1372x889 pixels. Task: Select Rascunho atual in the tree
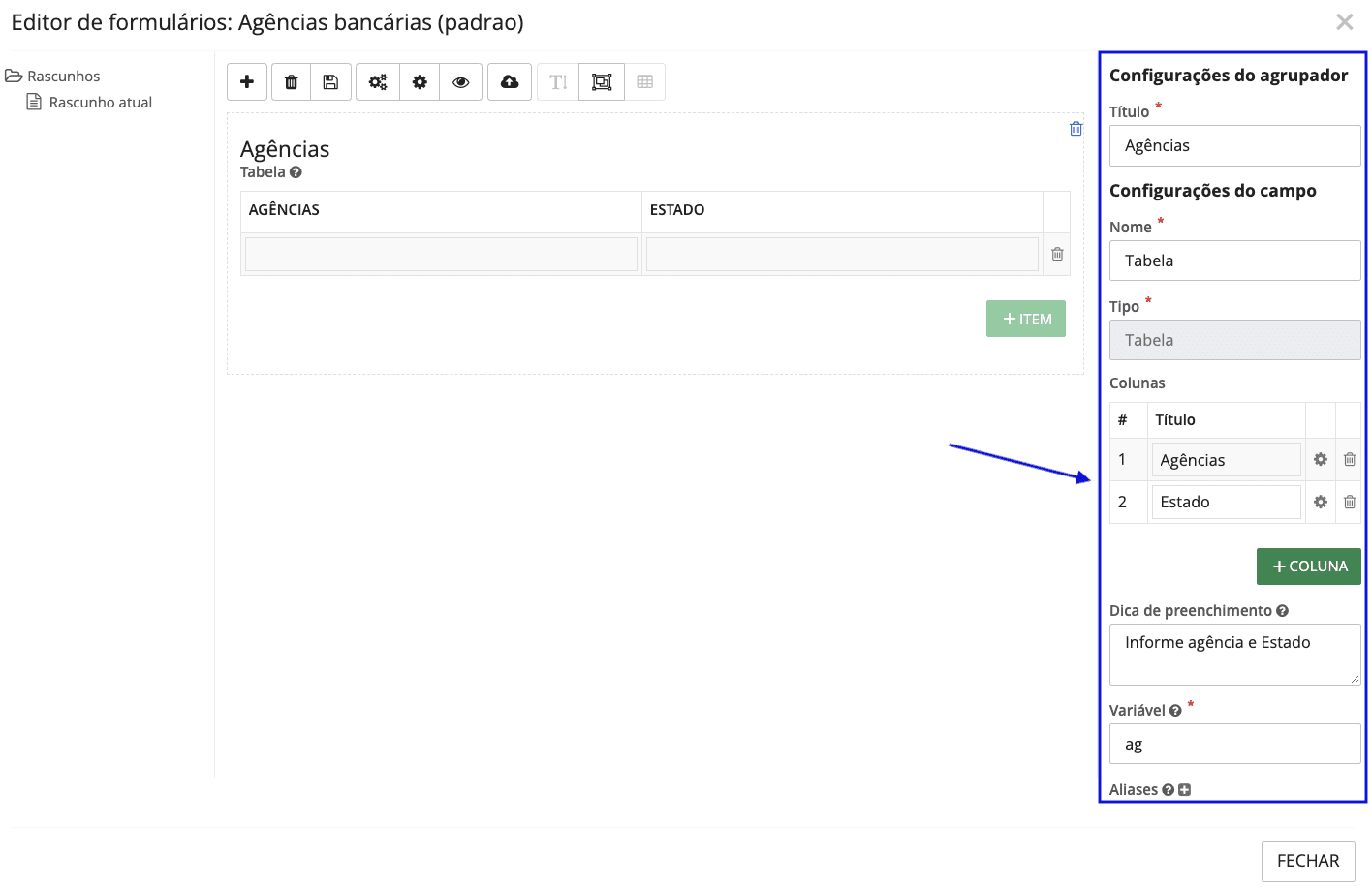[x=100, y=103]
